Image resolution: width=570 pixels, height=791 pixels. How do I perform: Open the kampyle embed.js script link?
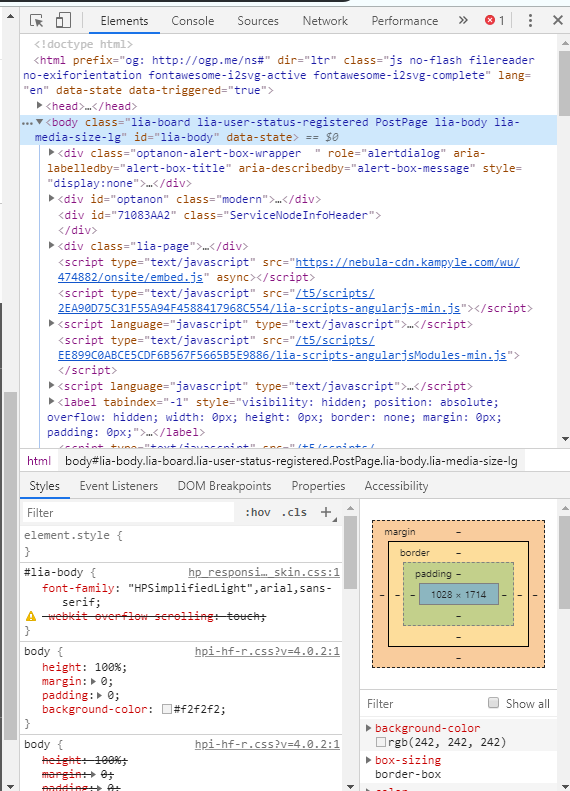(x=289, y=270)
